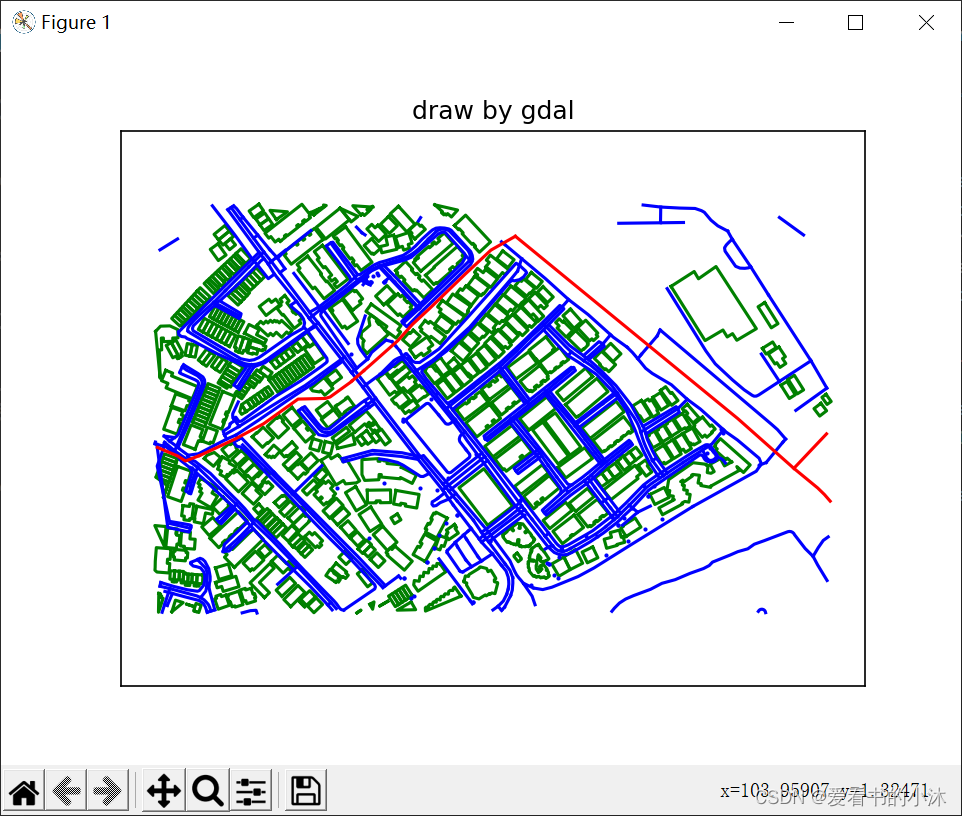Go back to the previous view
Screen dimensions: 962x816
click(x=67, y=792)
